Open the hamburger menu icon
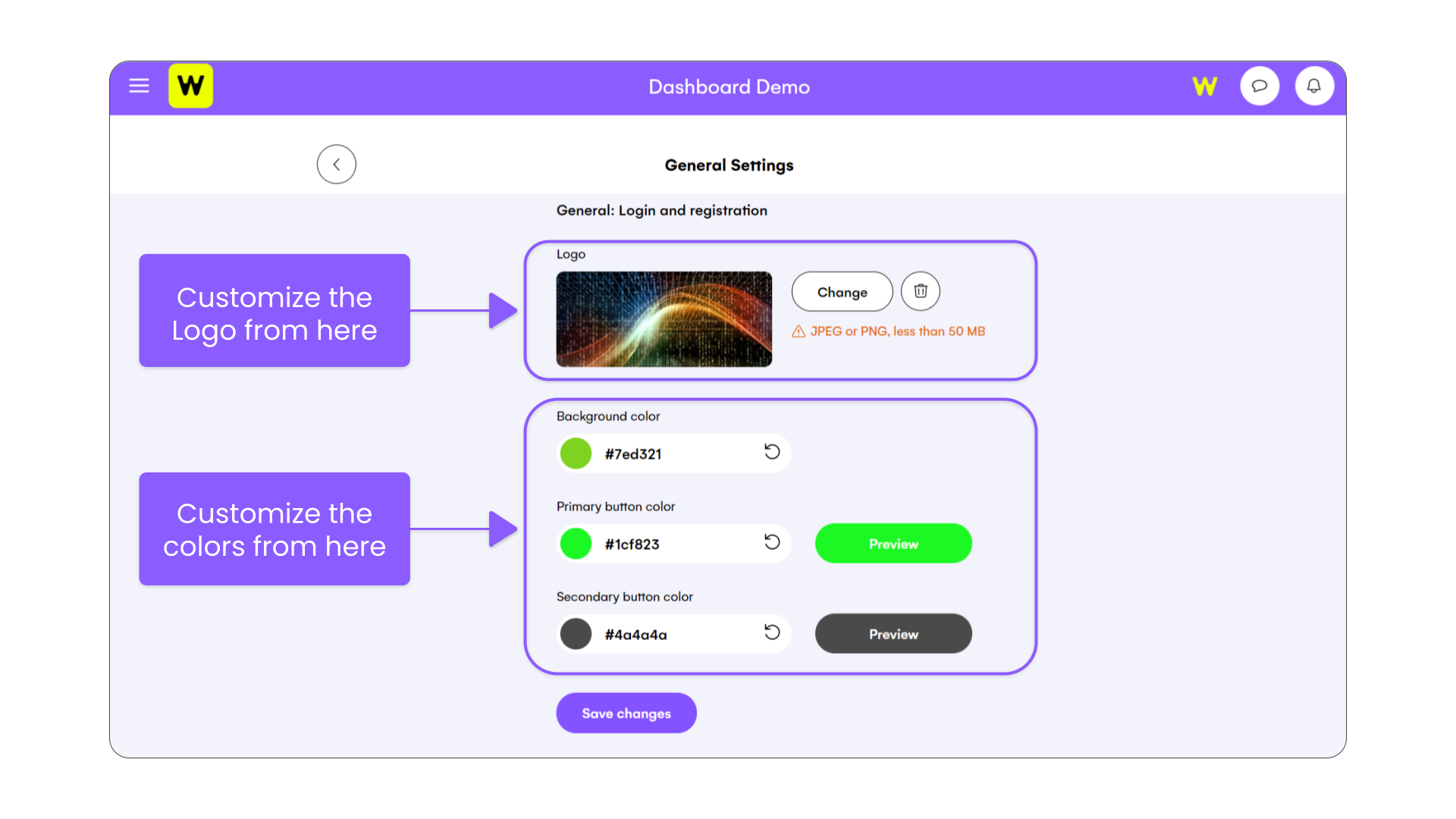Screen dimensions: 1456x819 coord(139,86)
